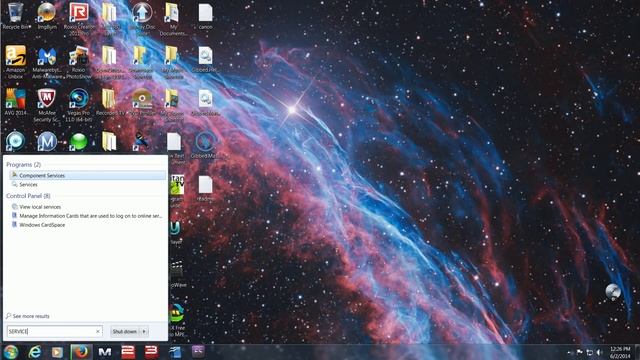Open the ImgBurn desktop shortcut
Screen dimensions: 640x360
click(x=47, y=16)
